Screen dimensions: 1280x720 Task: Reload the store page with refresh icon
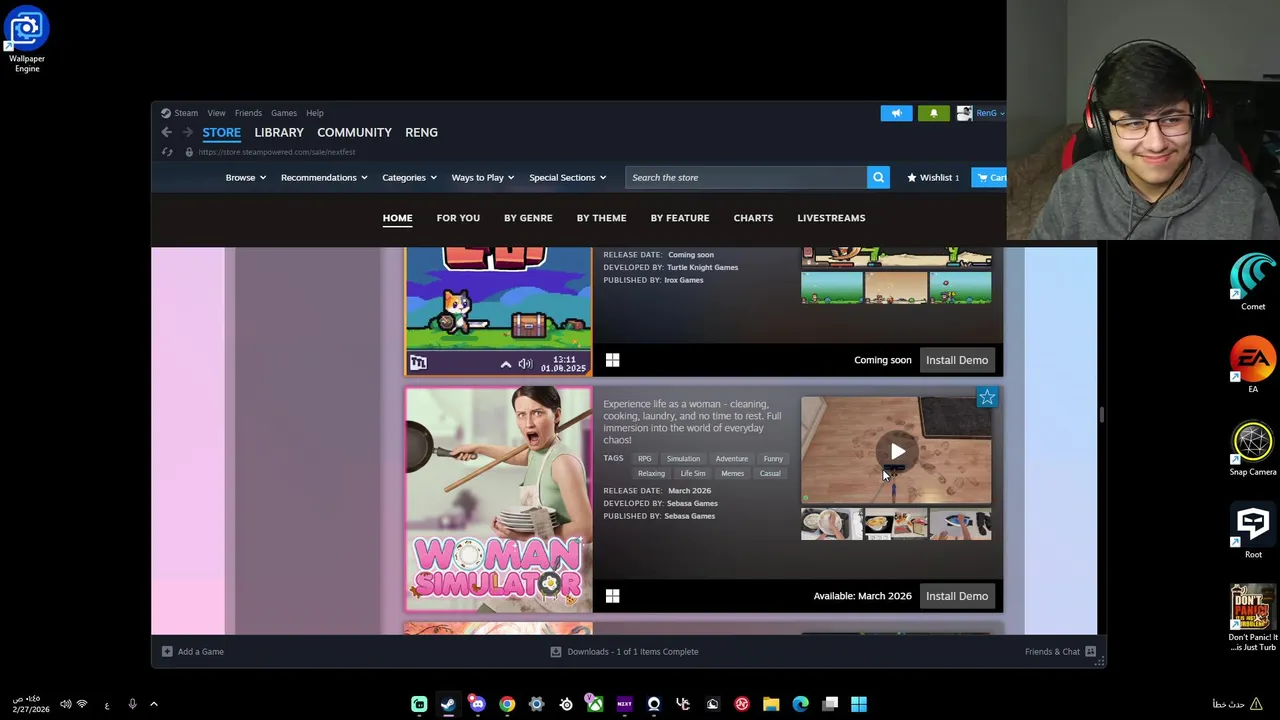click(167, 152)
